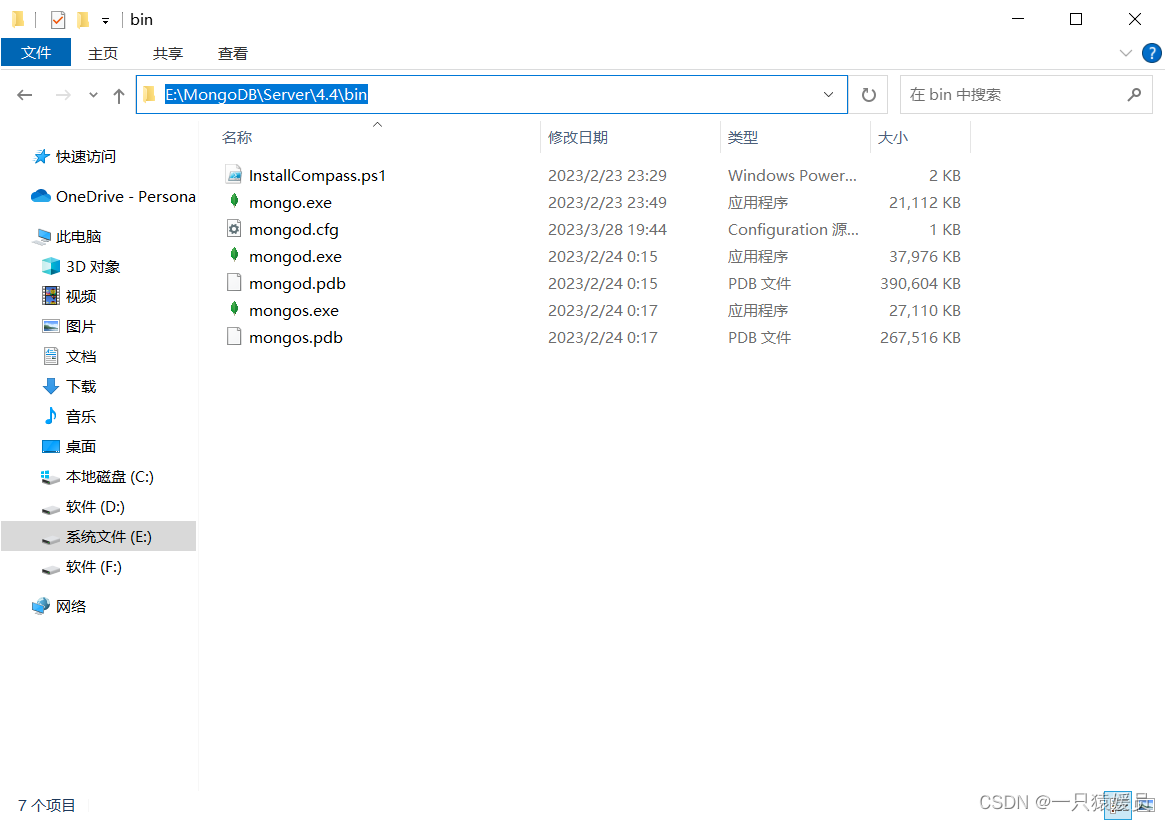This screenshot has height=821, width=1166.
Task: Open the 文件 menu tab
Action: coord(36,52)
